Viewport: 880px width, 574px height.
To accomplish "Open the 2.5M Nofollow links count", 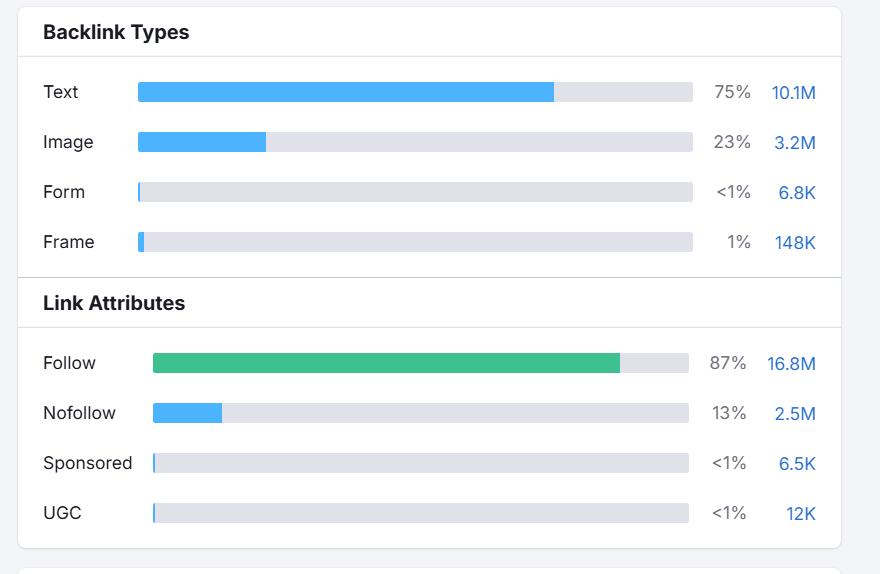I will click(794, 414).
